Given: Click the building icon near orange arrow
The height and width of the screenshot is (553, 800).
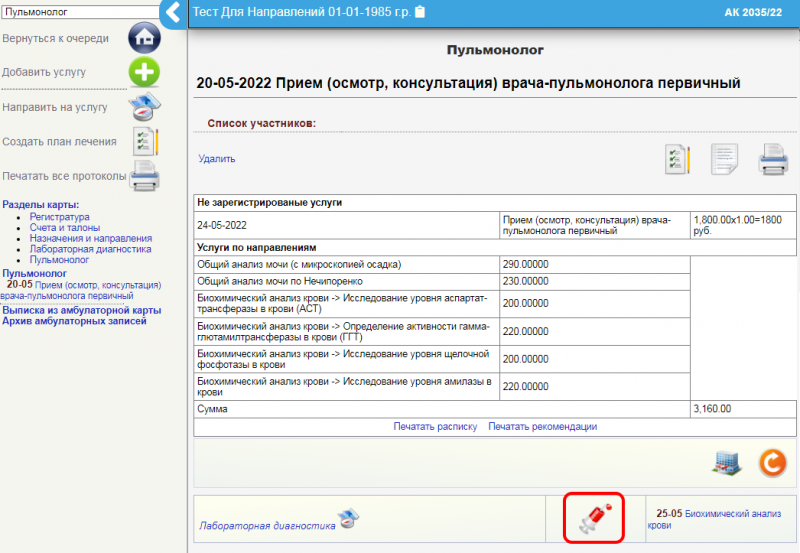Looking at the screenshot, I should pos(727,462).
